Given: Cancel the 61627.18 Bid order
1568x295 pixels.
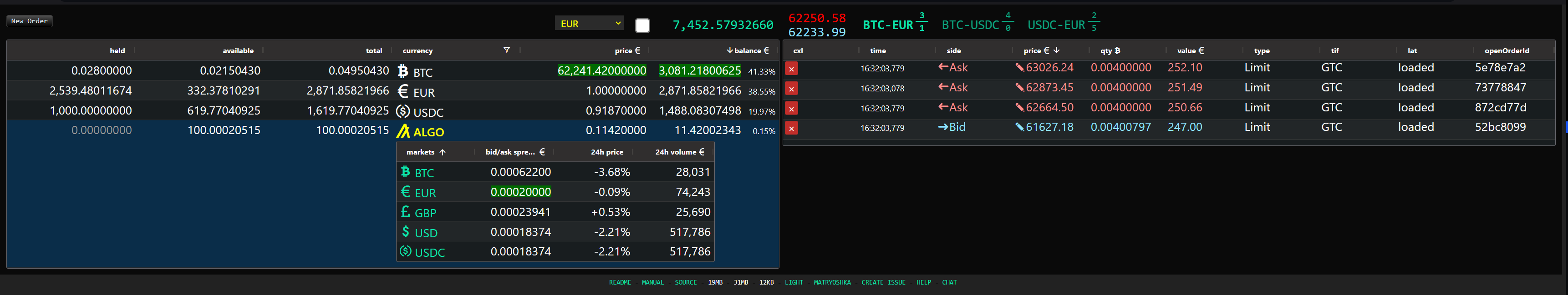Looking at the screenshot, I should coord(791,128).
